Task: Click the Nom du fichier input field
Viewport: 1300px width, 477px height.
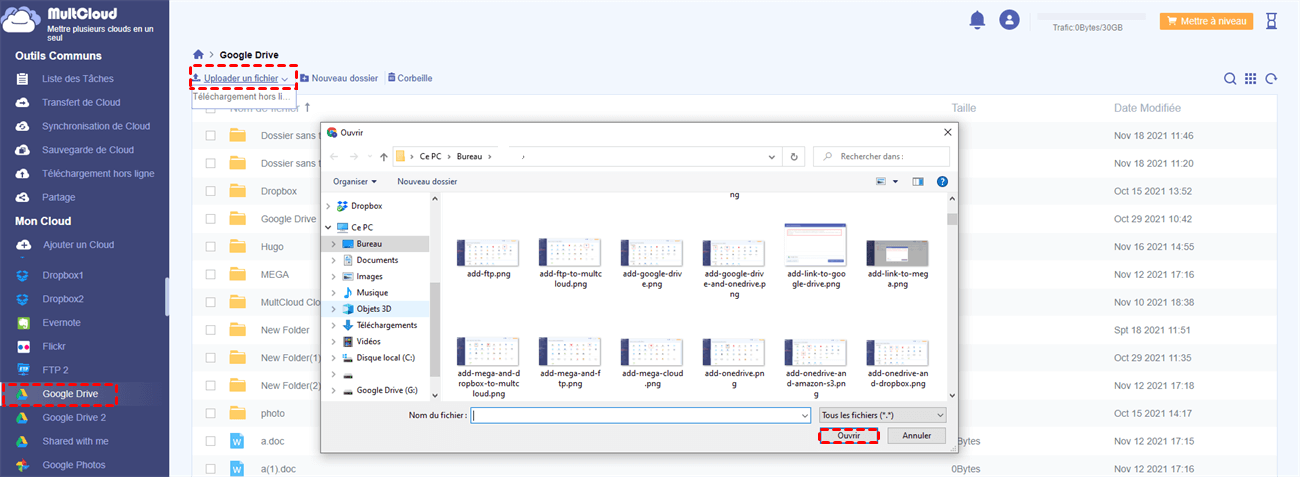Action: point(641,414)
